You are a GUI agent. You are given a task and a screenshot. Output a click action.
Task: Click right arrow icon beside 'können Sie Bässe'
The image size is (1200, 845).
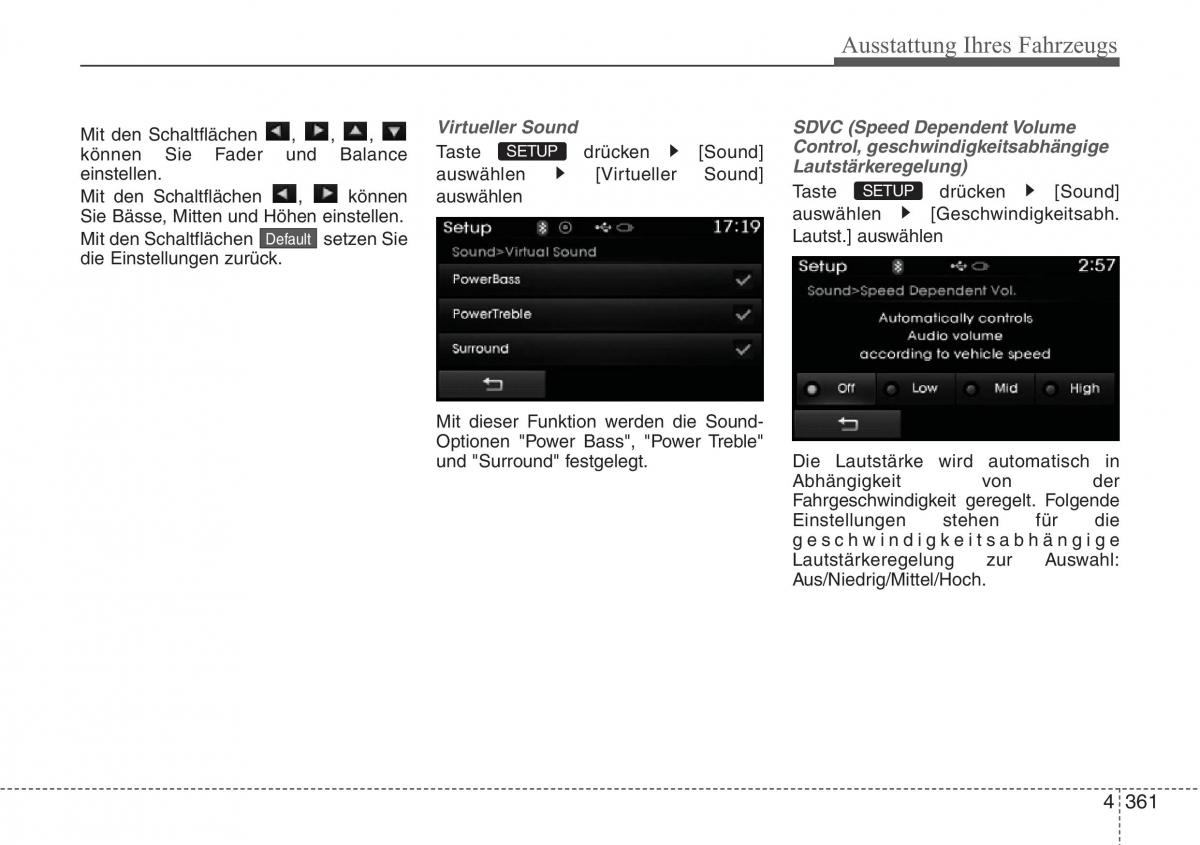326,194
